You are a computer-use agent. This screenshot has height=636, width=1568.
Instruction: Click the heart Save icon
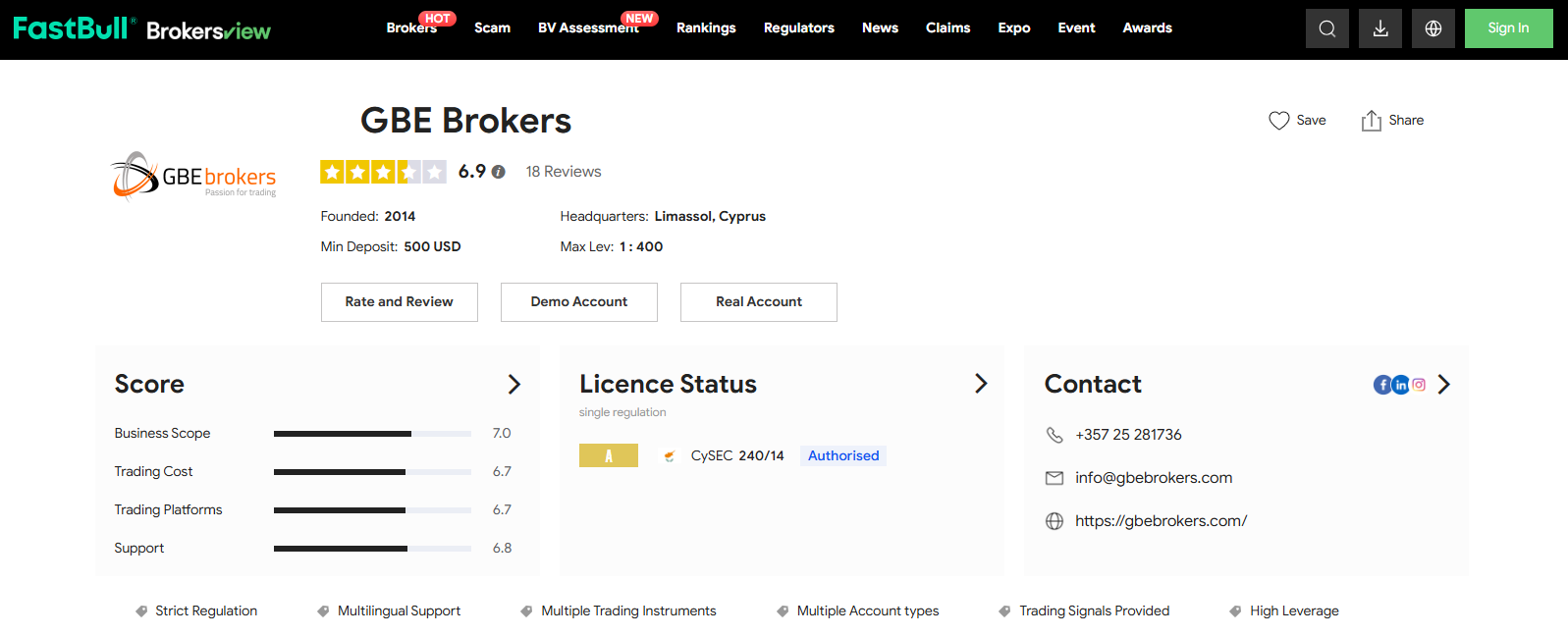click(1278, 121)
